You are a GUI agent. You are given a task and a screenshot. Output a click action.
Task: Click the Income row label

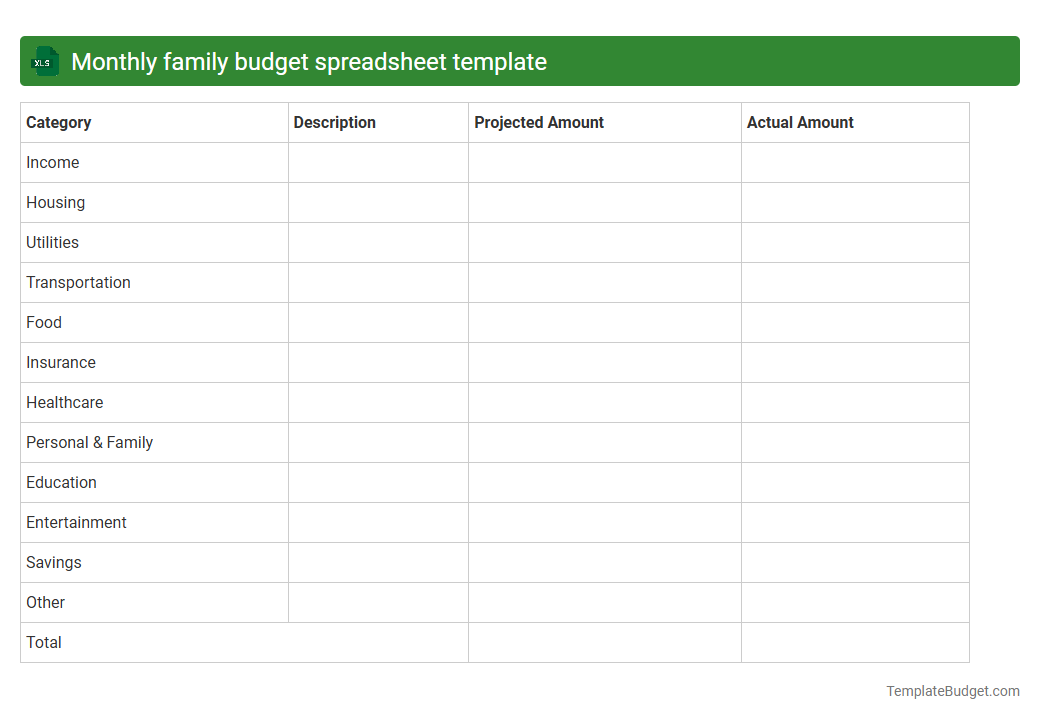(53, 162)
